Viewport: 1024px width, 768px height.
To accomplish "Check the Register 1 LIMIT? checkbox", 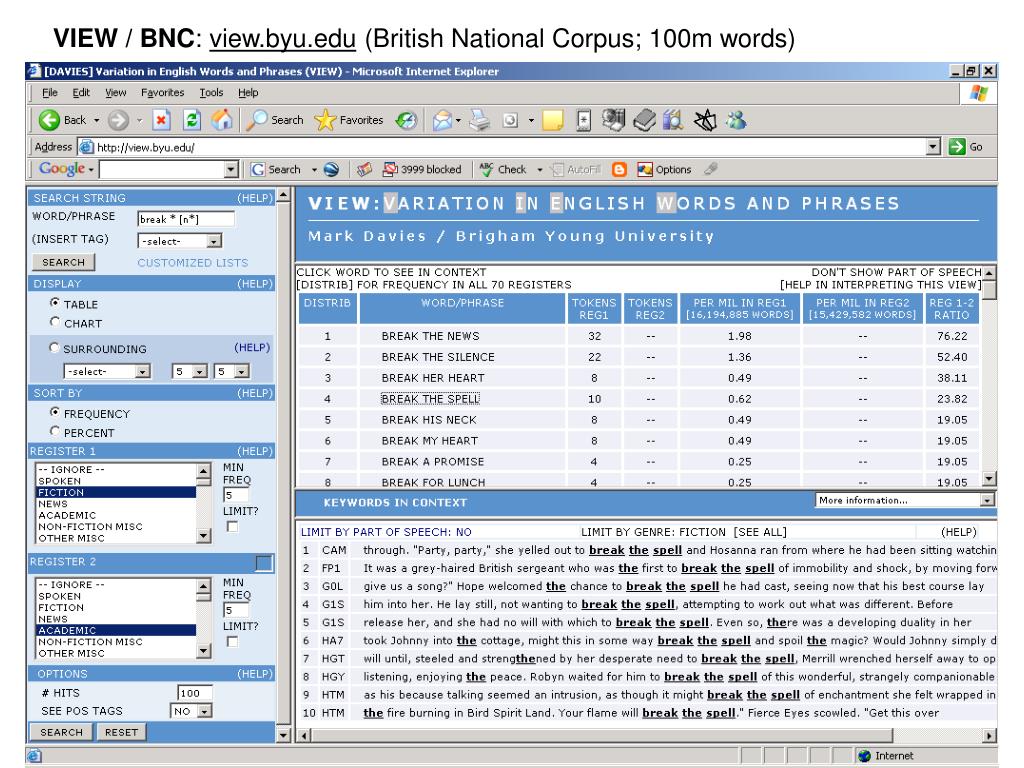I will point(232,526).
